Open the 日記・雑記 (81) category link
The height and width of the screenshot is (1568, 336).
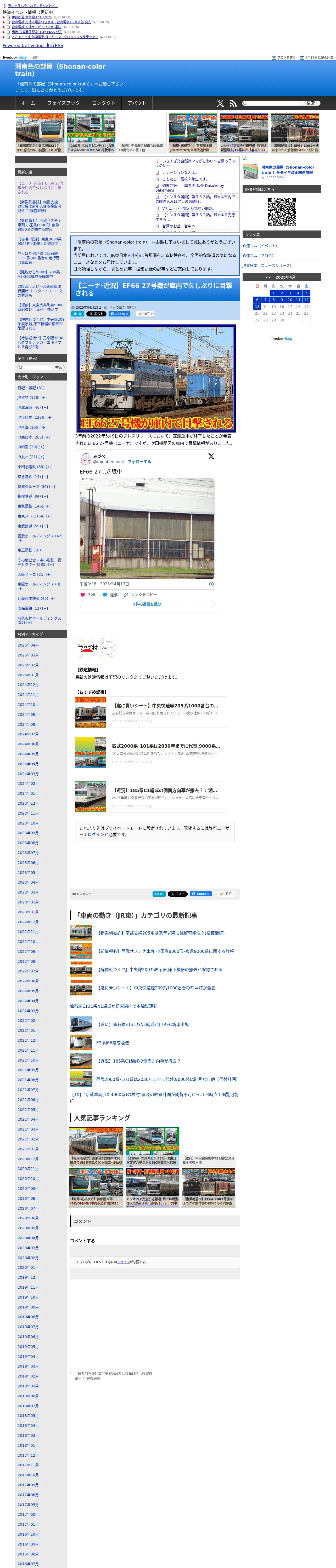click(31, 388)
